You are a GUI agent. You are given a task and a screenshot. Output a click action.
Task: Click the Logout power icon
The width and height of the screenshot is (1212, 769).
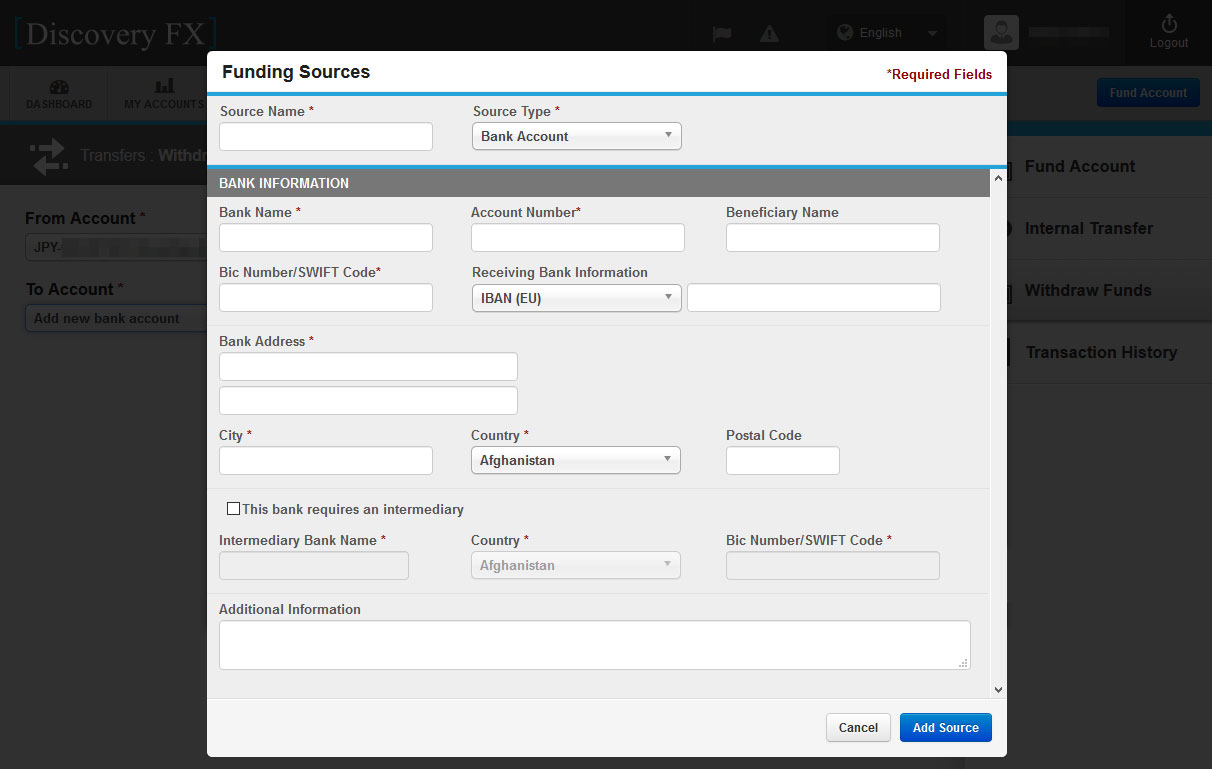tap(1168, 24)
